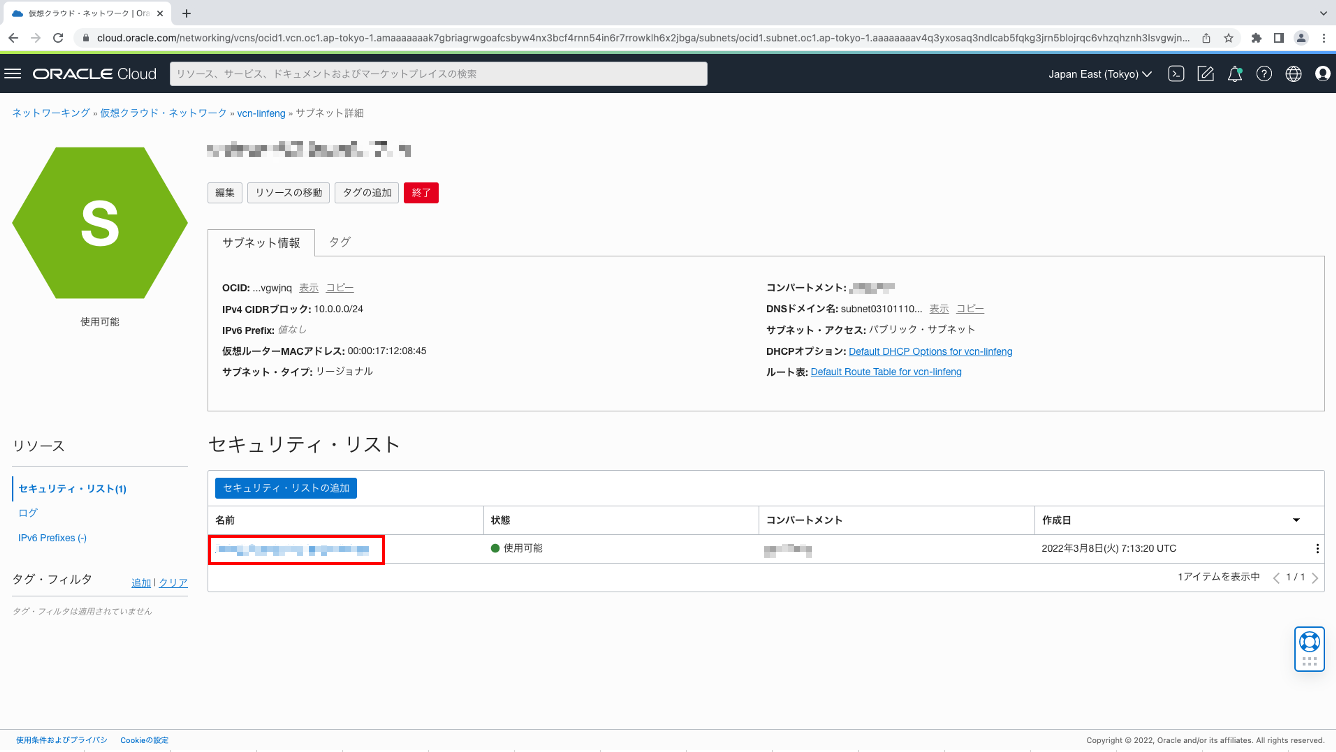Open the main navigation hamburger menu
This screenshot has width=1336, height=752.
click(x=13, y=72)
